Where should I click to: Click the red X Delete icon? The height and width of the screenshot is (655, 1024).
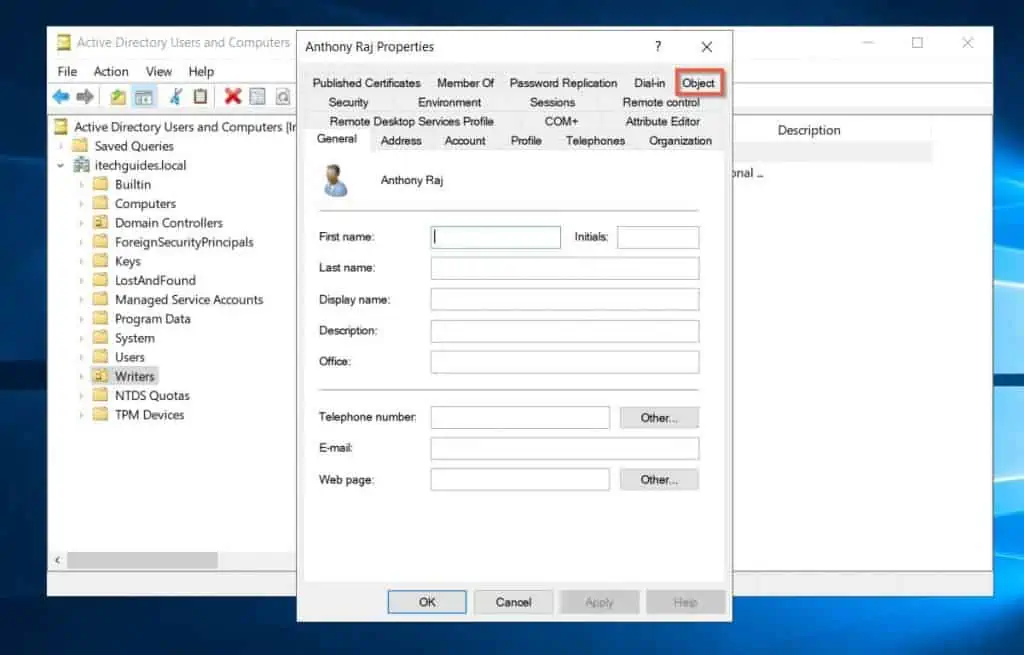232,97
